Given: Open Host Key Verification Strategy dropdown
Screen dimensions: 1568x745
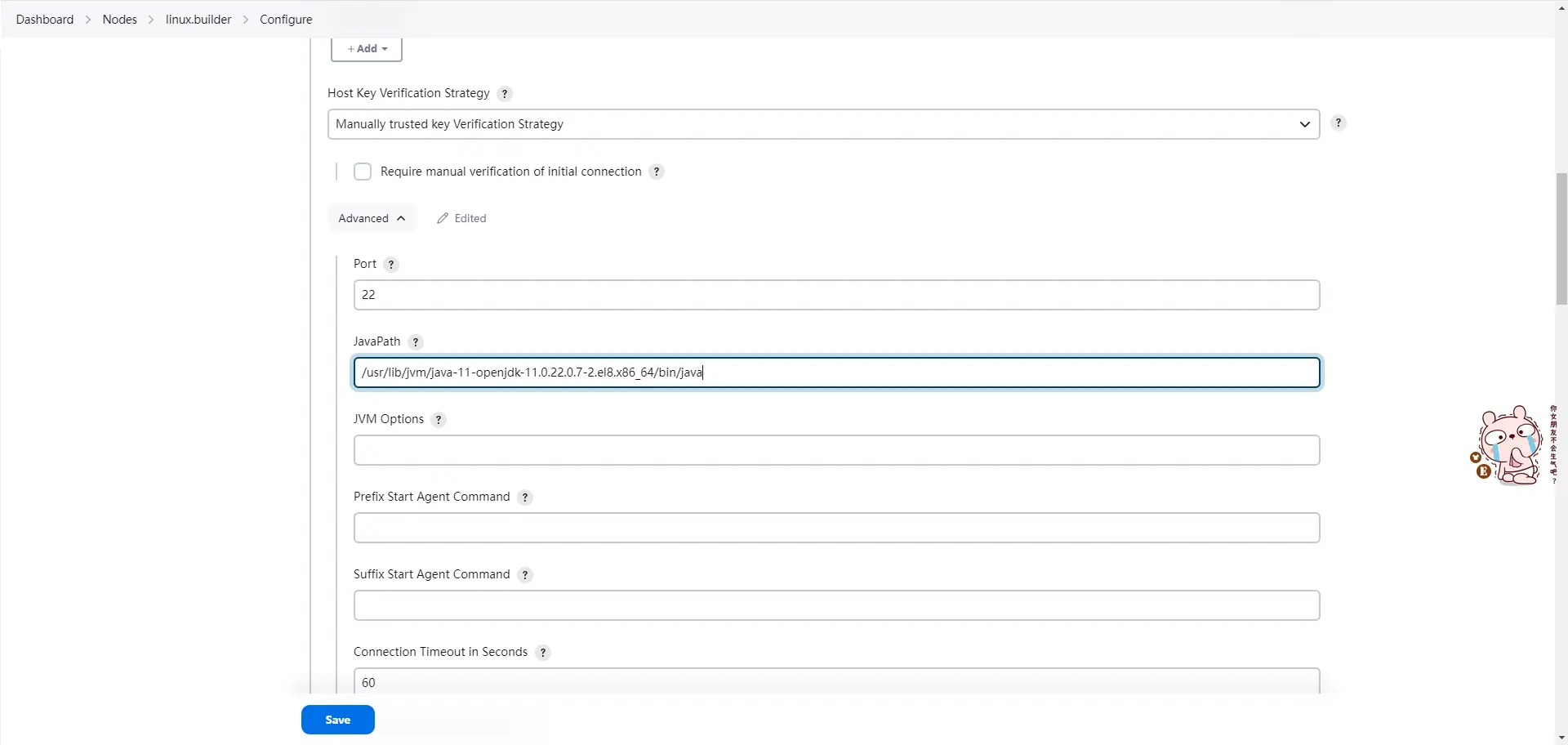Looking at the screenshot, I should [x=823, y=124].
